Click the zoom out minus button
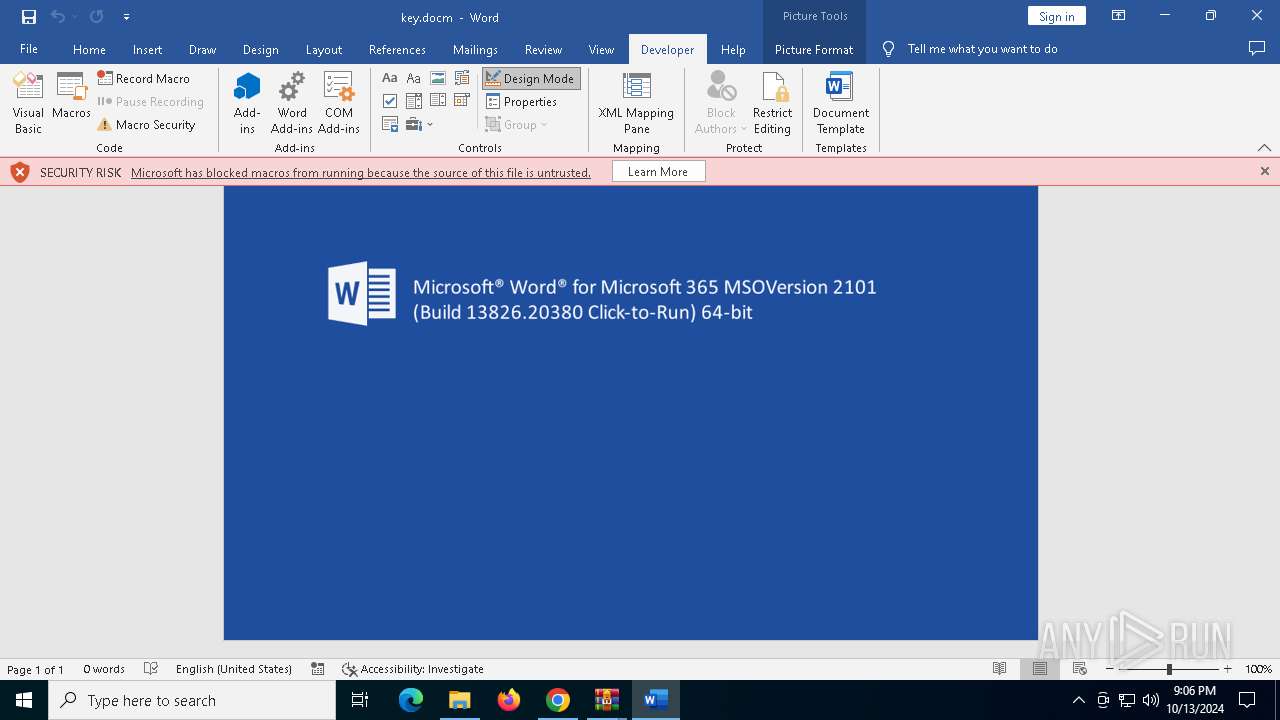Viewport: 1280px width, 720px height. tap(1110, 669)
